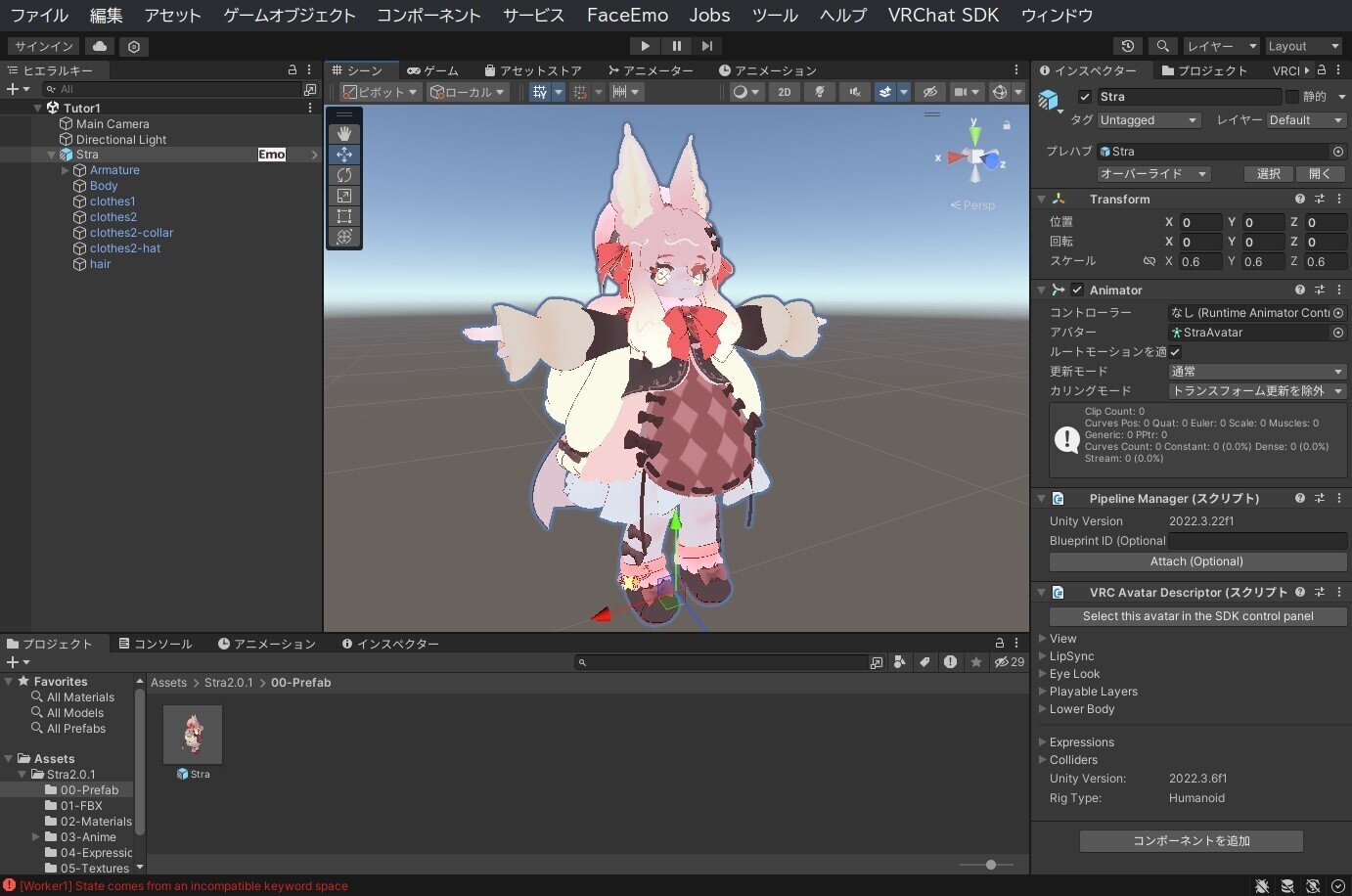Click the Play button
The width and height of the screenshot is (1352, 896).
(645, 46)
